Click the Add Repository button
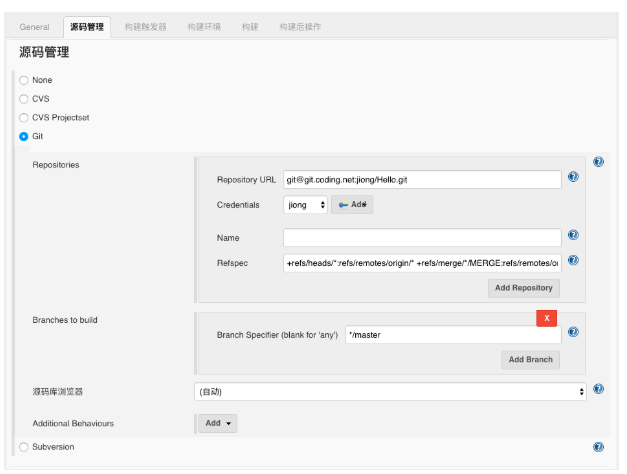Image resolution: width=627 pixels, height=474 pixels. [x=524, y=288]
